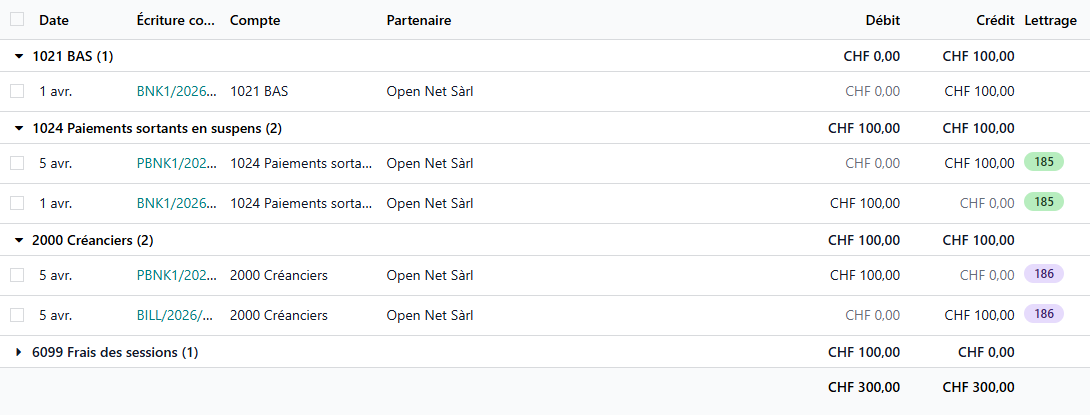This screenshot has height=415, width=1090.
Task: Click purple 186 badge on the BILL row
Action: click(x=1043, y=314)
